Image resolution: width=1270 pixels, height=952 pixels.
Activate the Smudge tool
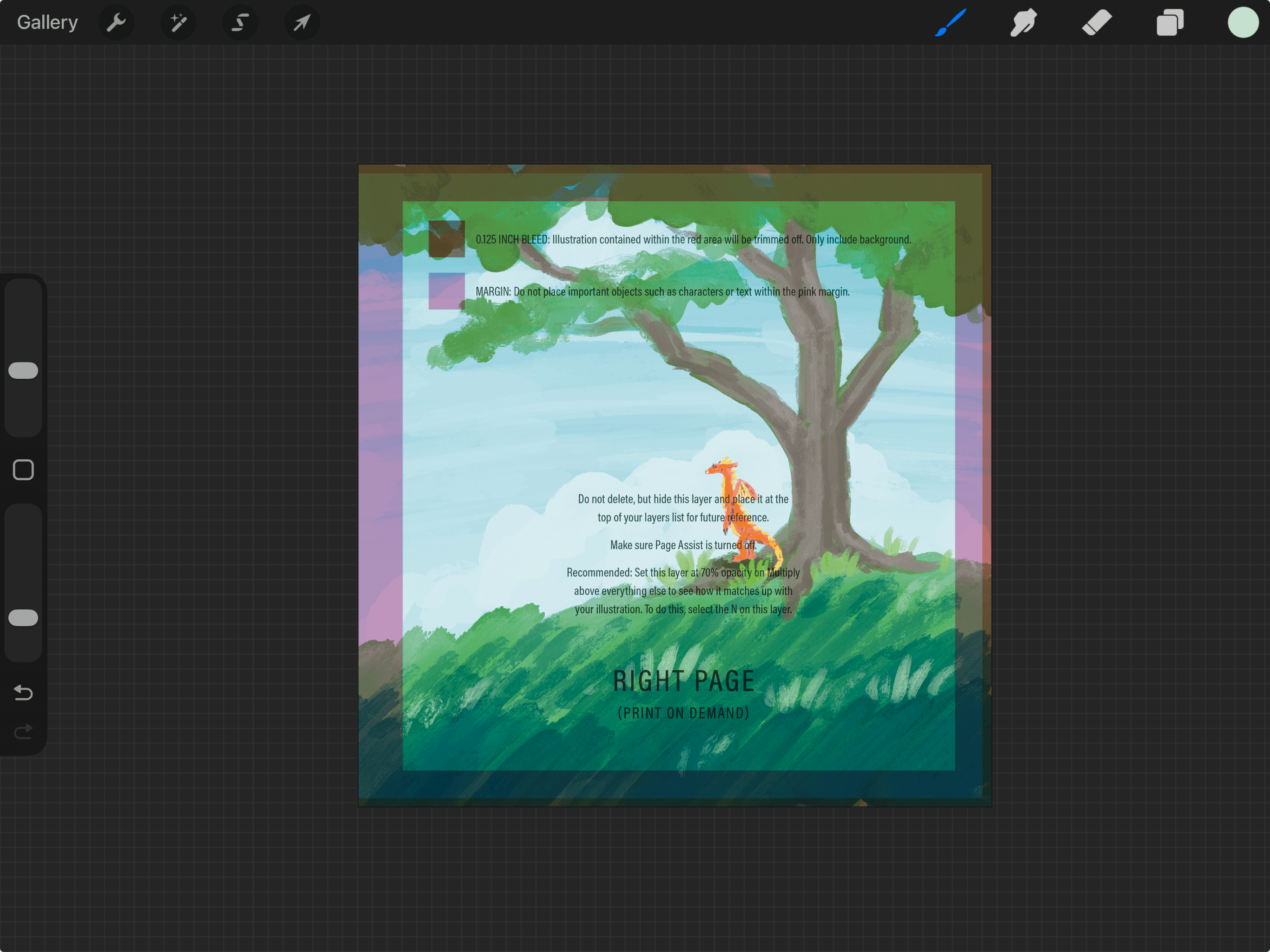click(x=1024, y=22)
